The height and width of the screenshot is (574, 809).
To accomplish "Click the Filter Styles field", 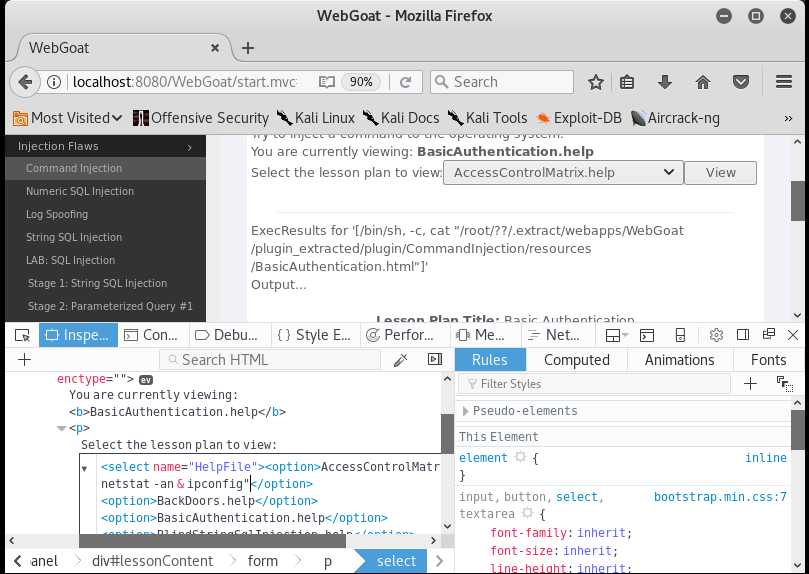I will (x=594, y=384).
